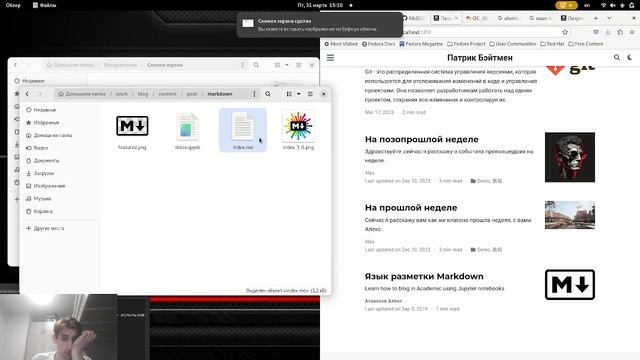Expand 'User Communities' bookmarks folder
The height and width of the screenshot is (360, 640).
click(512, 44)
